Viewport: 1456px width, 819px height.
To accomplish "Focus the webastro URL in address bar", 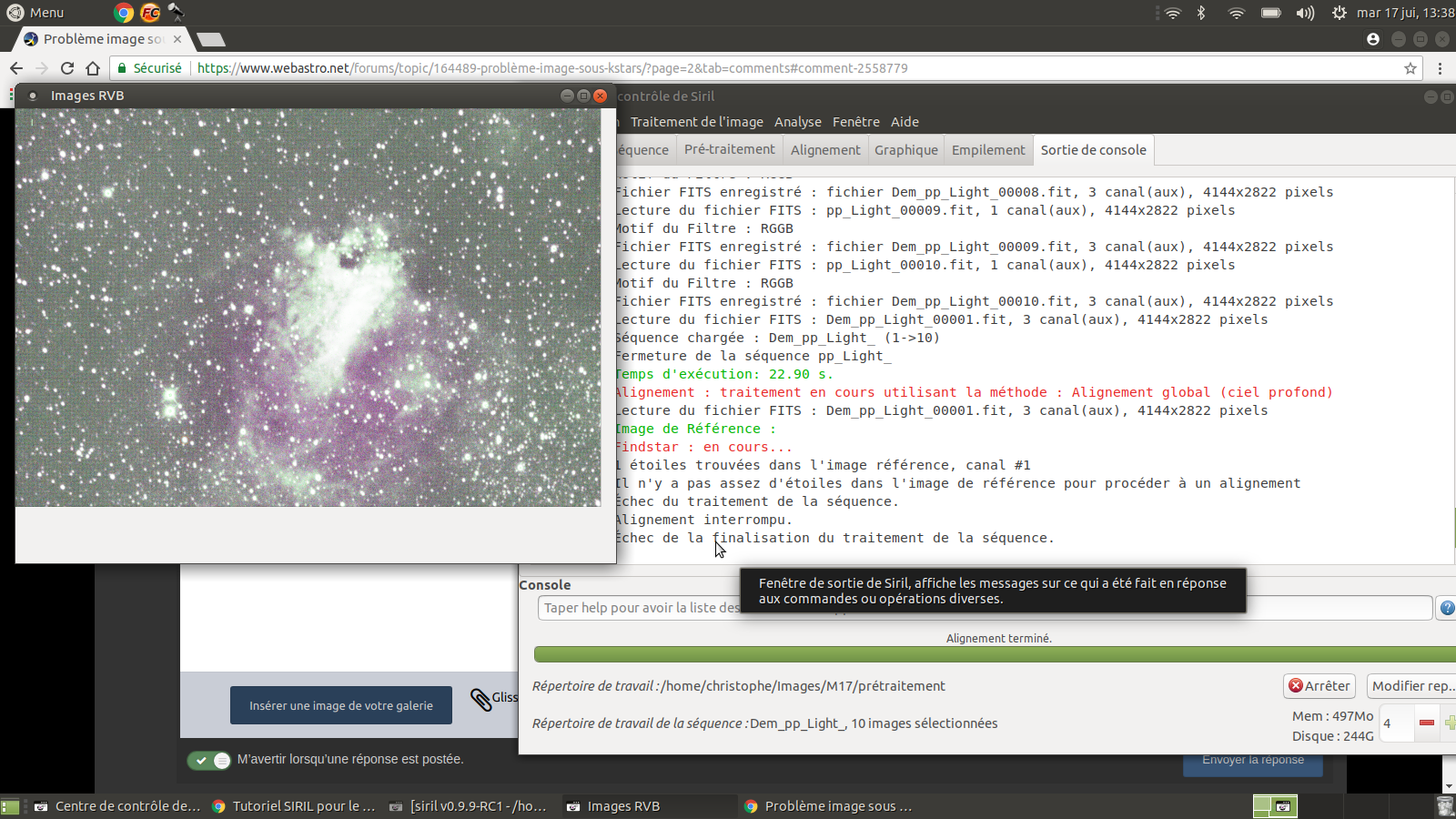I will (x=552, y=68).
